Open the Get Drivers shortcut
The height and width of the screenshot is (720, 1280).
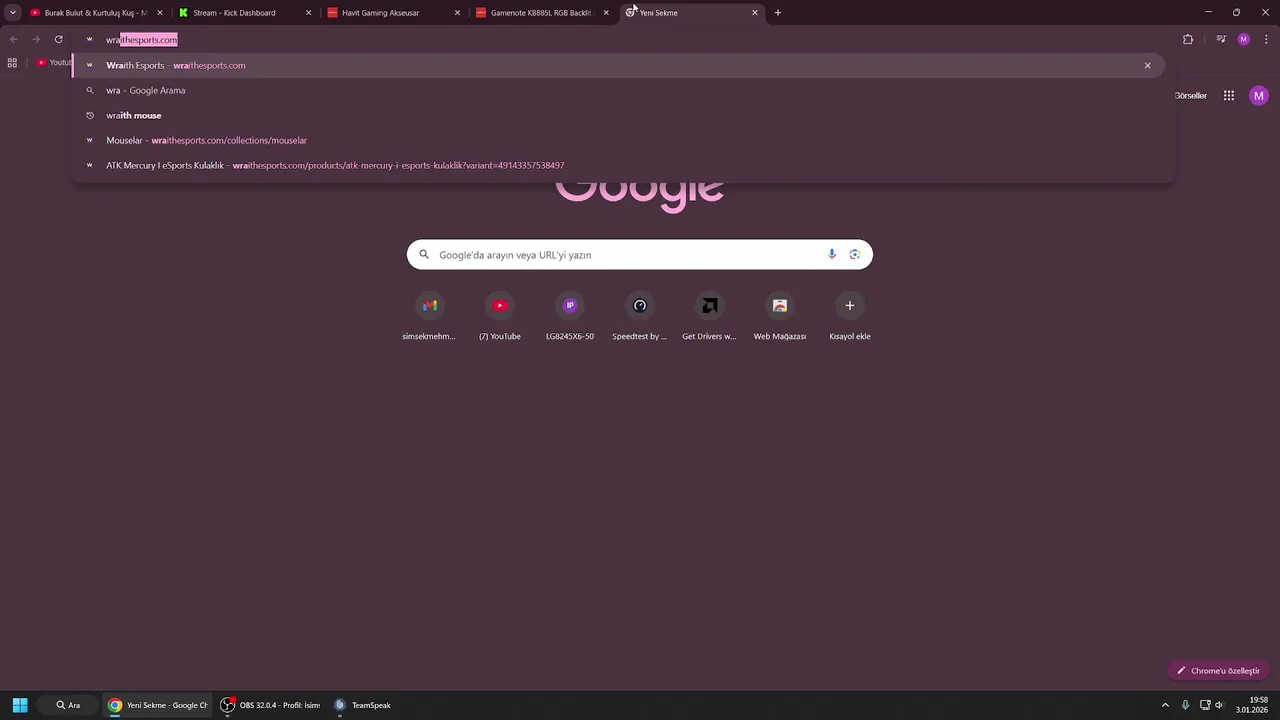tap(709, 317)
